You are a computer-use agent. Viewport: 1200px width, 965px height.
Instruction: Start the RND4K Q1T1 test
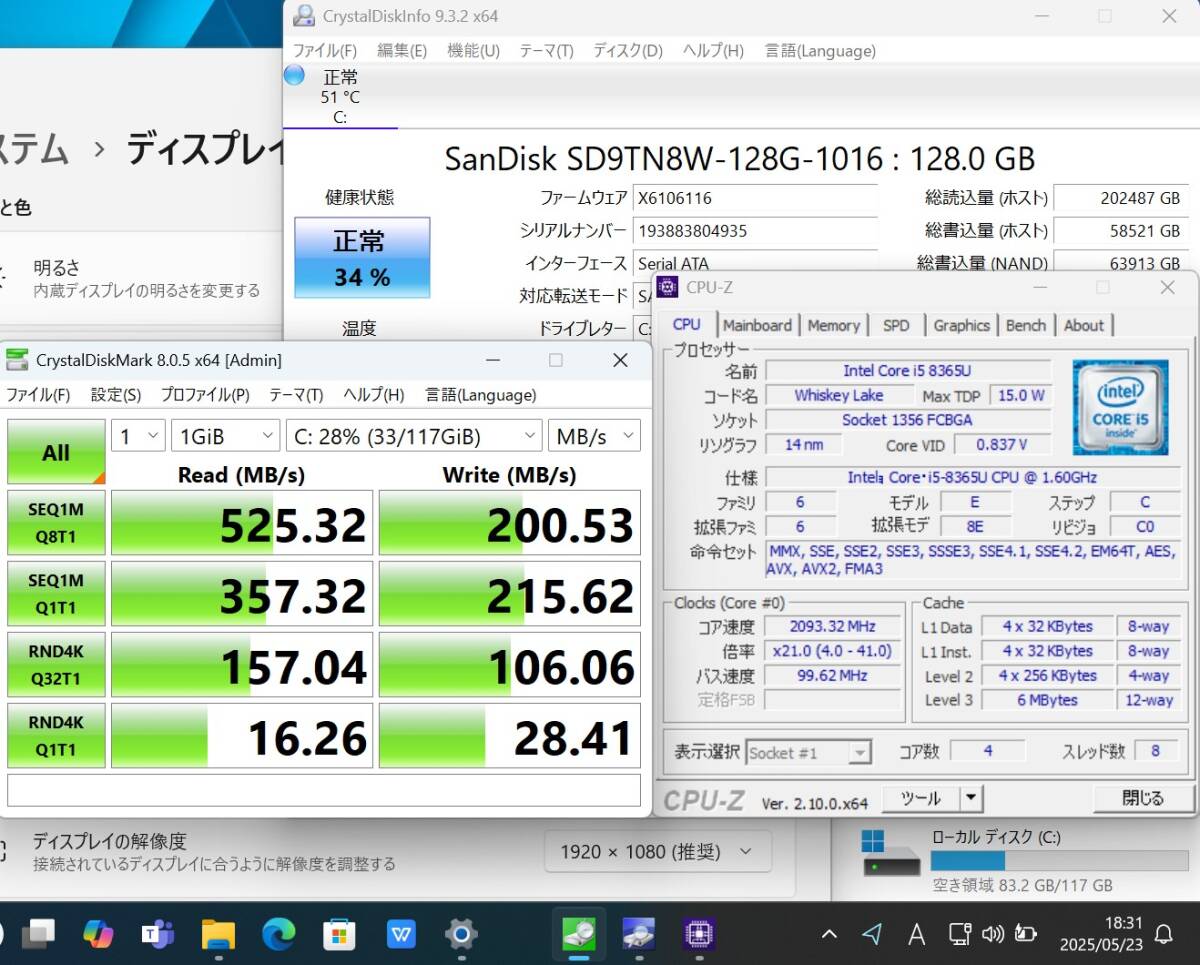pyautogui.click(x=56, y=735)
